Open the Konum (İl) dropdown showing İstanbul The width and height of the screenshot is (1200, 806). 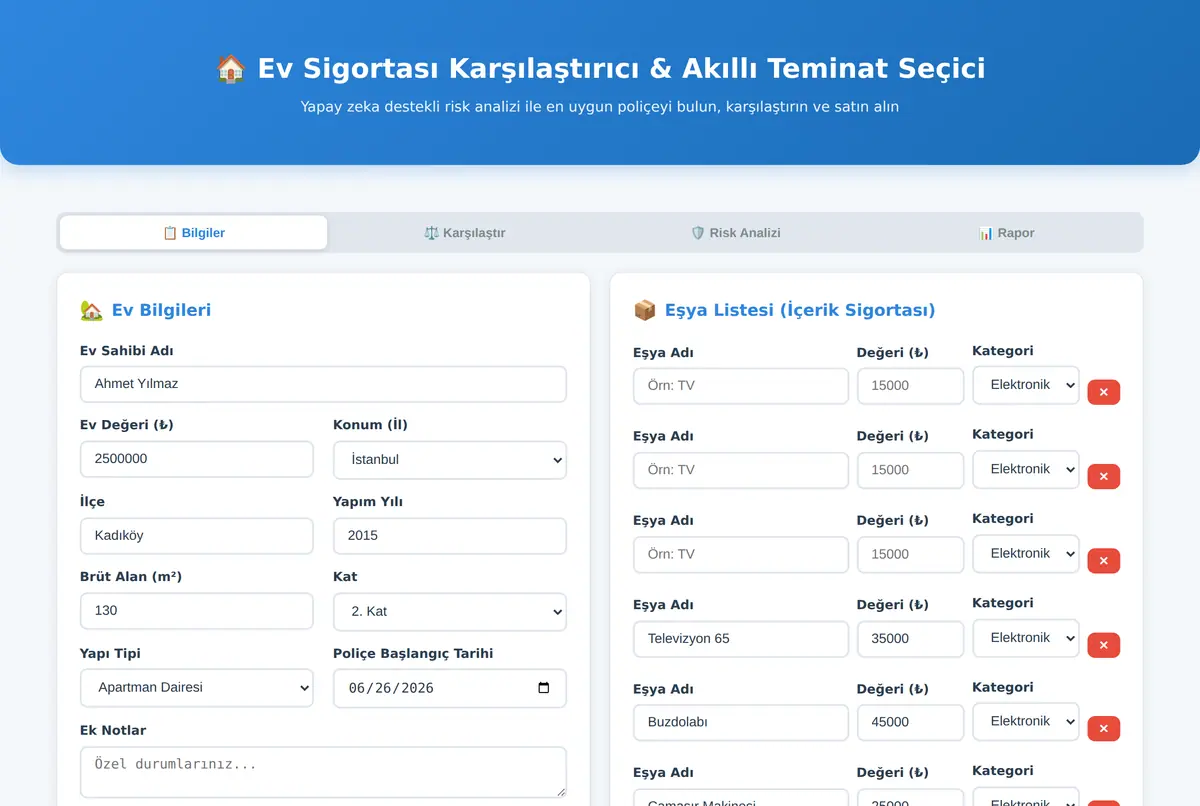[450, 460]
